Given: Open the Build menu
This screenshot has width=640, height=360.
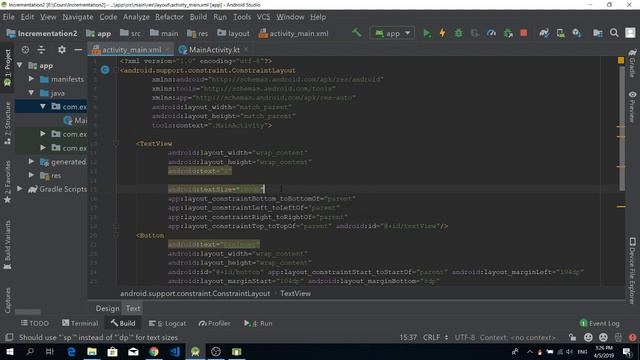Looking at the screenshot, I should point(198,17).
